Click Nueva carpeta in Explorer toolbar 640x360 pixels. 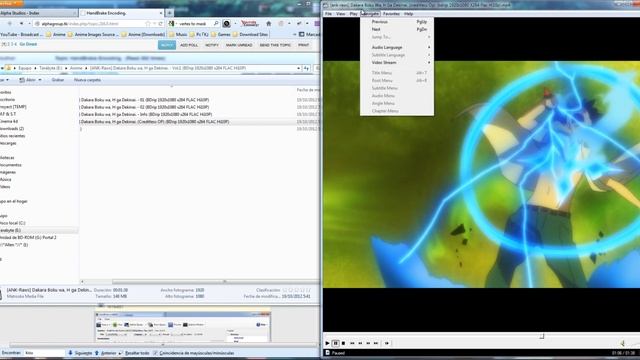pyautogui.click(x=87, y=80)
